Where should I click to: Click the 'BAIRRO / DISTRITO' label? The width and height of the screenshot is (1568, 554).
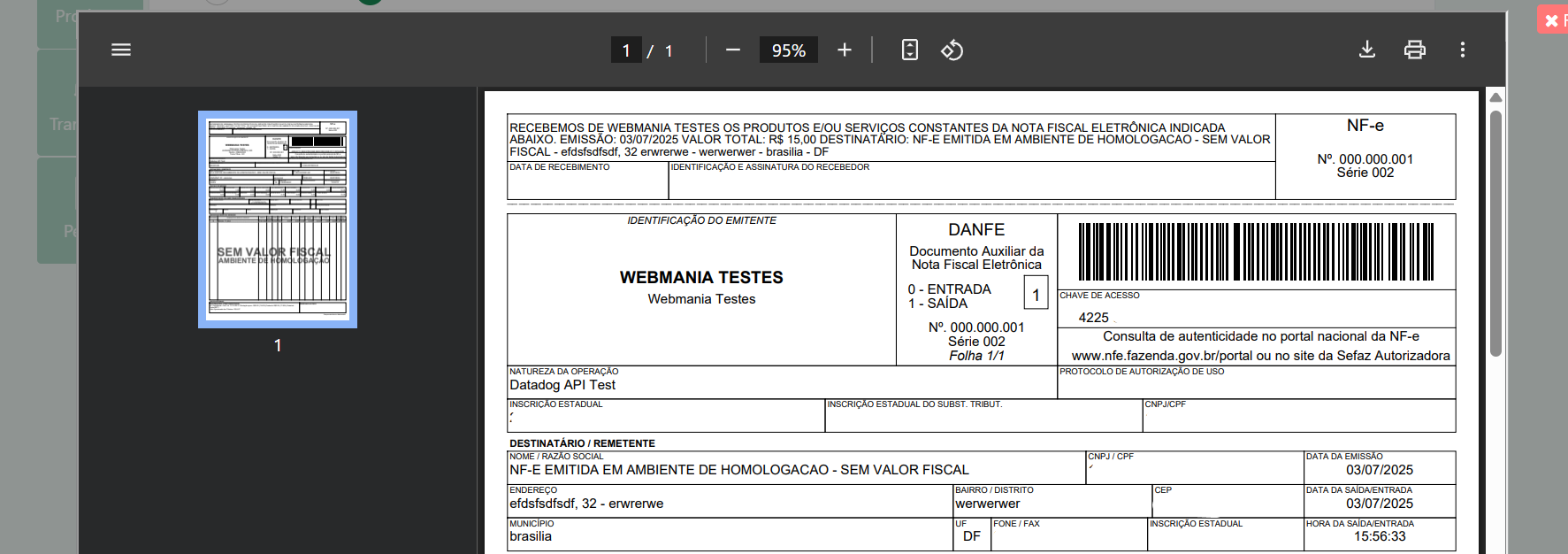pyautogui.click(x=994, y=490)
